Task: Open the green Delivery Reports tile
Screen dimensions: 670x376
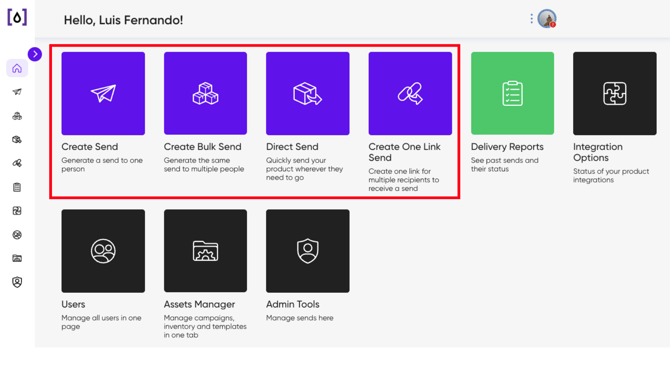Action: 512,93
